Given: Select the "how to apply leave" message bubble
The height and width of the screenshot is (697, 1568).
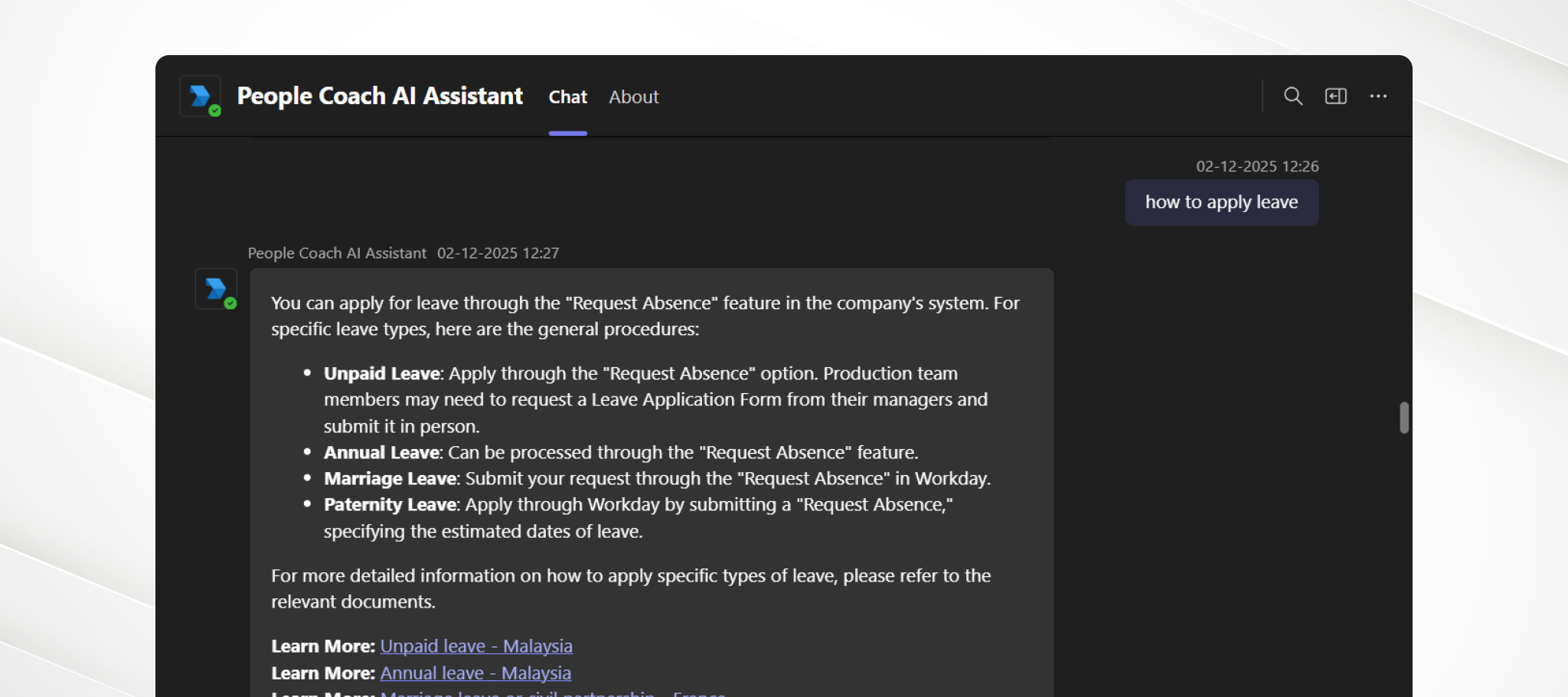Looking at the screenshot, I should (x=1221, y=203).
